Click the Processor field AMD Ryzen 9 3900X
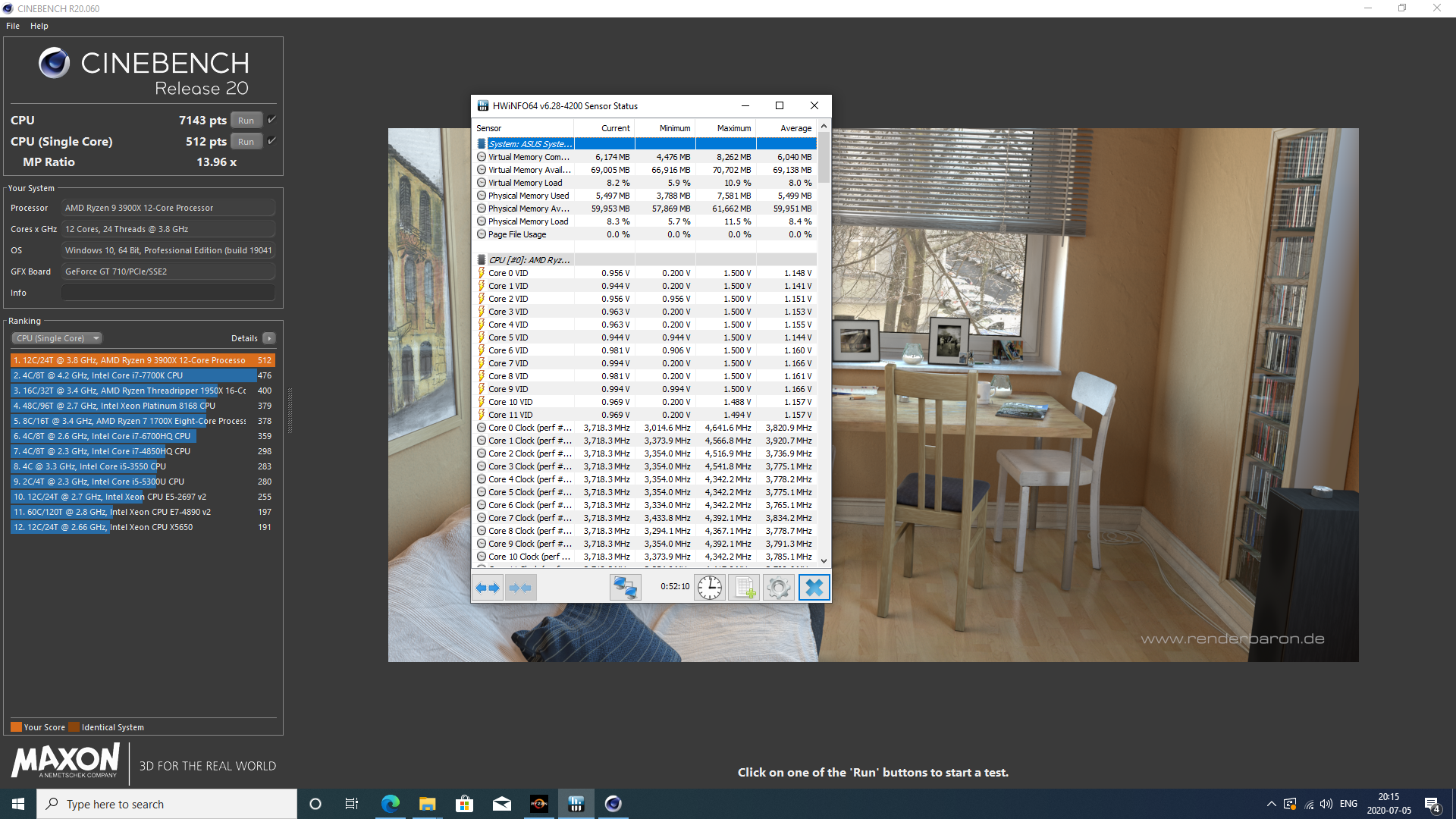Screen dimensions: 1456x819 point(168,208)
